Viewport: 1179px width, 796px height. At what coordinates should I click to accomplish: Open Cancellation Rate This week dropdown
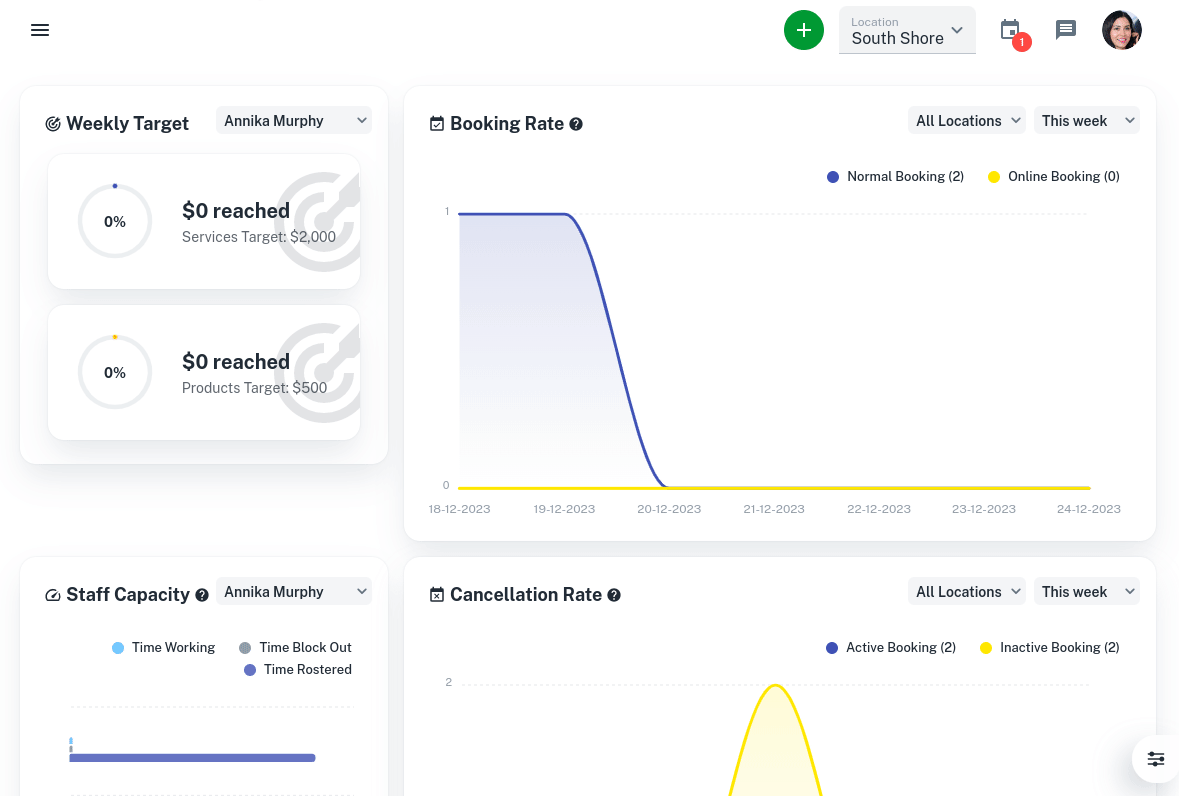tap(1087, 592)
